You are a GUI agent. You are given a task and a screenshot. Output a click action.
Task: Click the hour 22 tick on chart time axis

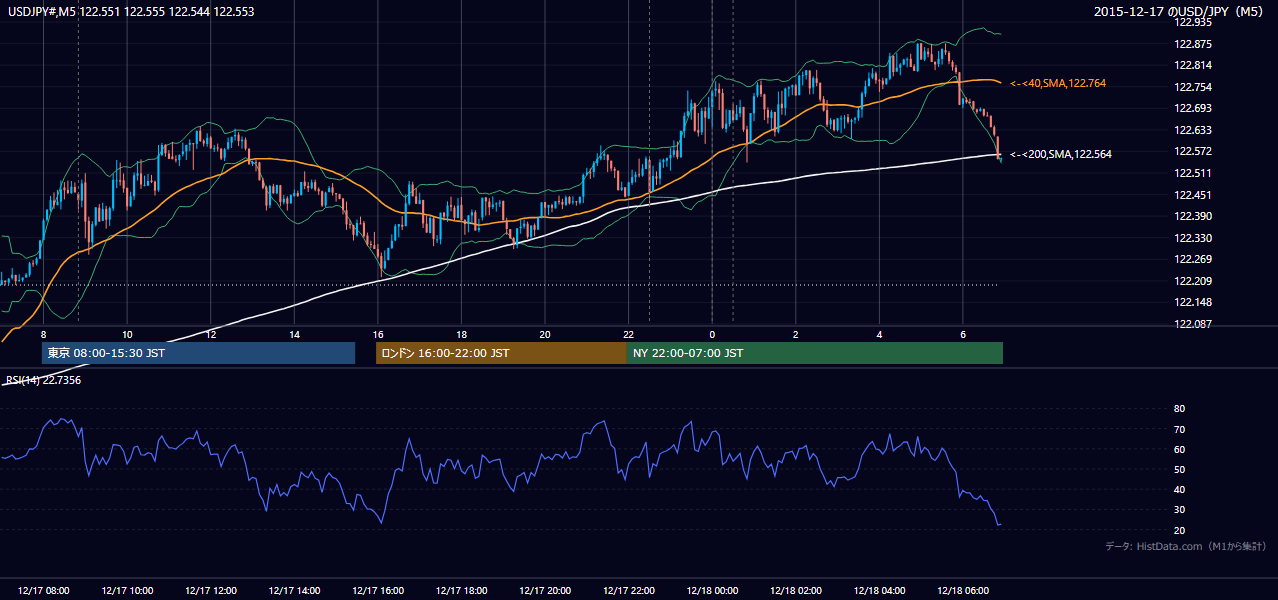tap(628, 334)
